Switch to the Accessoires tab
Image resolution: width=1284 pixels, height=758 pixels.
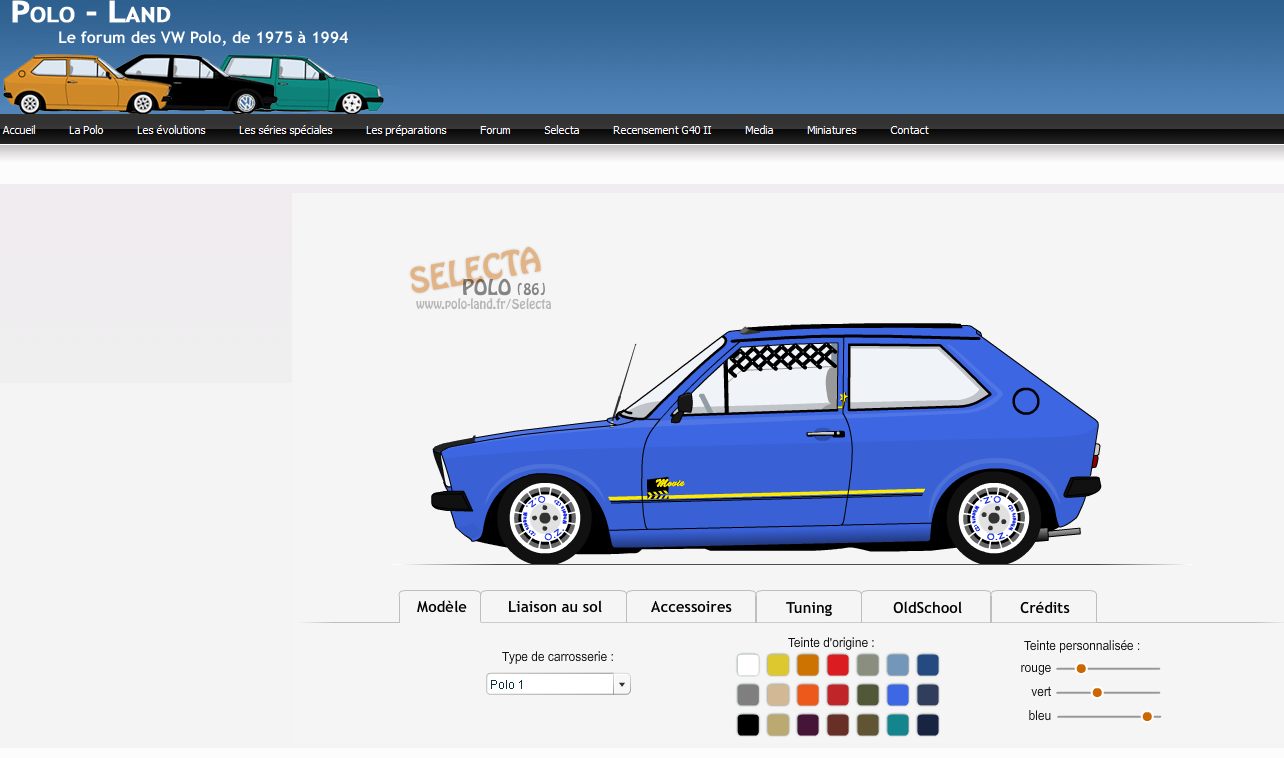click(691, 607)
